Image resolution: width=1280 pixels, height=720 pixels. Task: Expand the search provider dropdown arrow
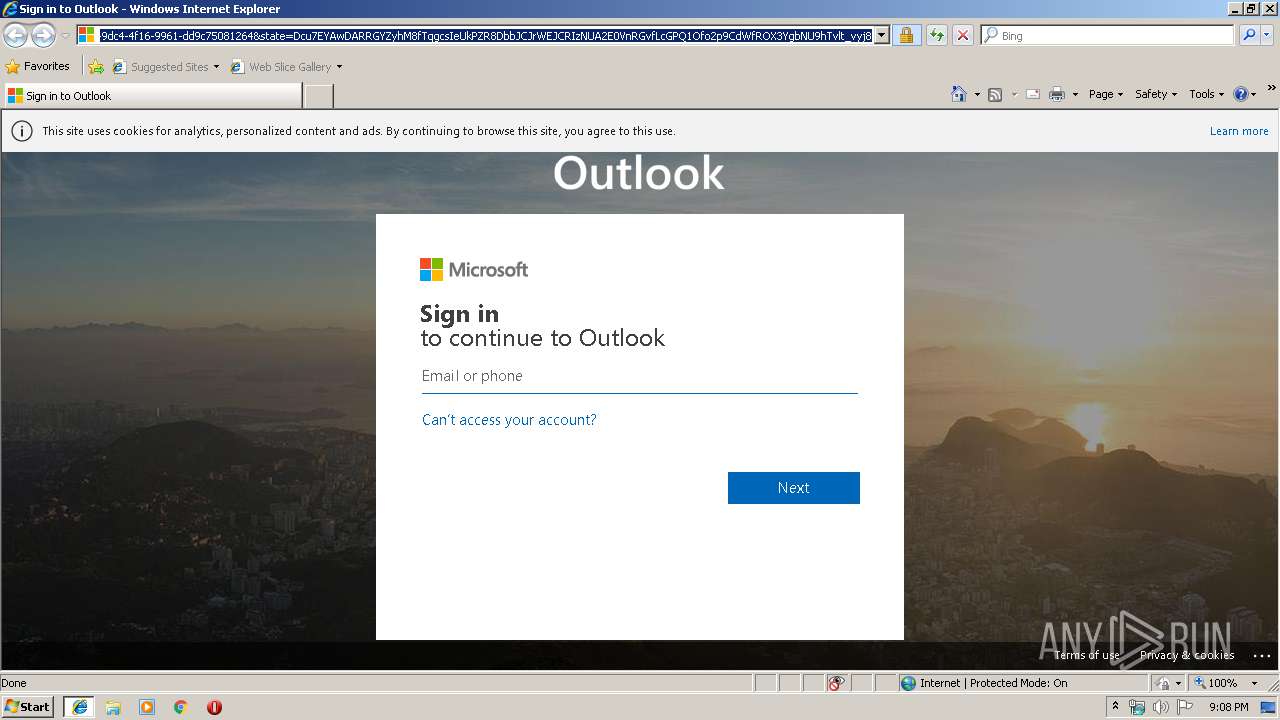click(x=1268, y=35)
